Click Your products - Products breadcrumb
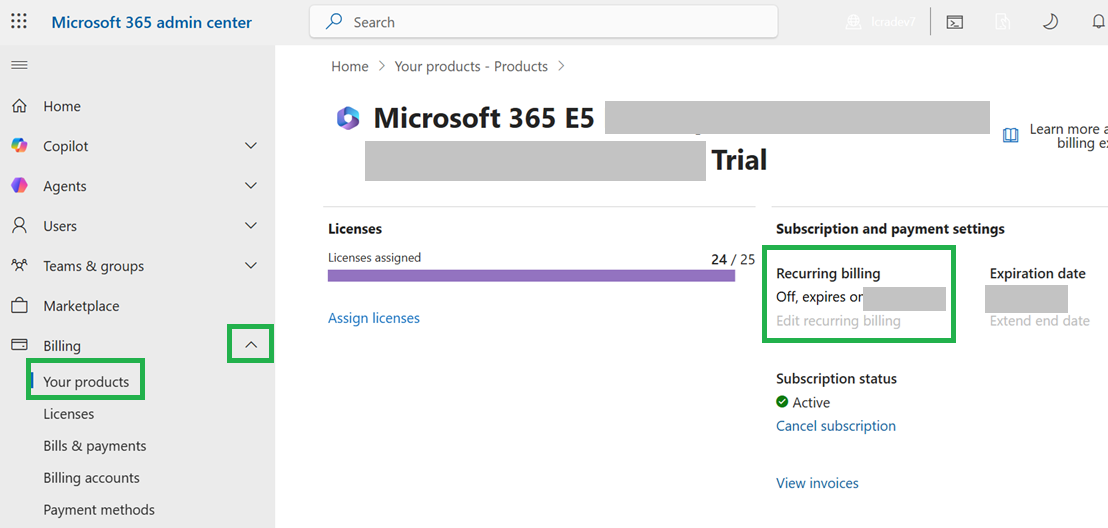 [x=471, y=66]
